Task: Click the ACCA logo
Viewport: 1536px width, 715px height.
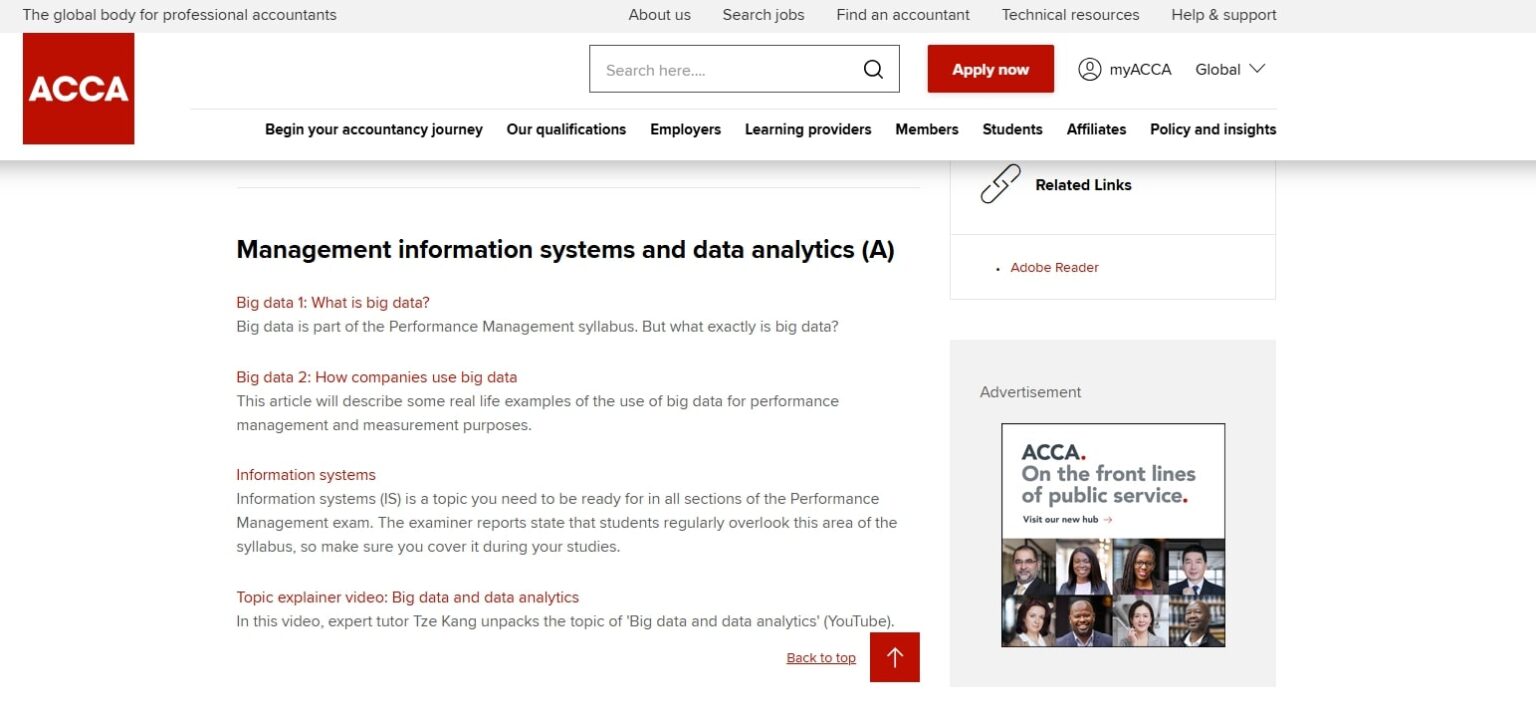Action: coord(78,88)
